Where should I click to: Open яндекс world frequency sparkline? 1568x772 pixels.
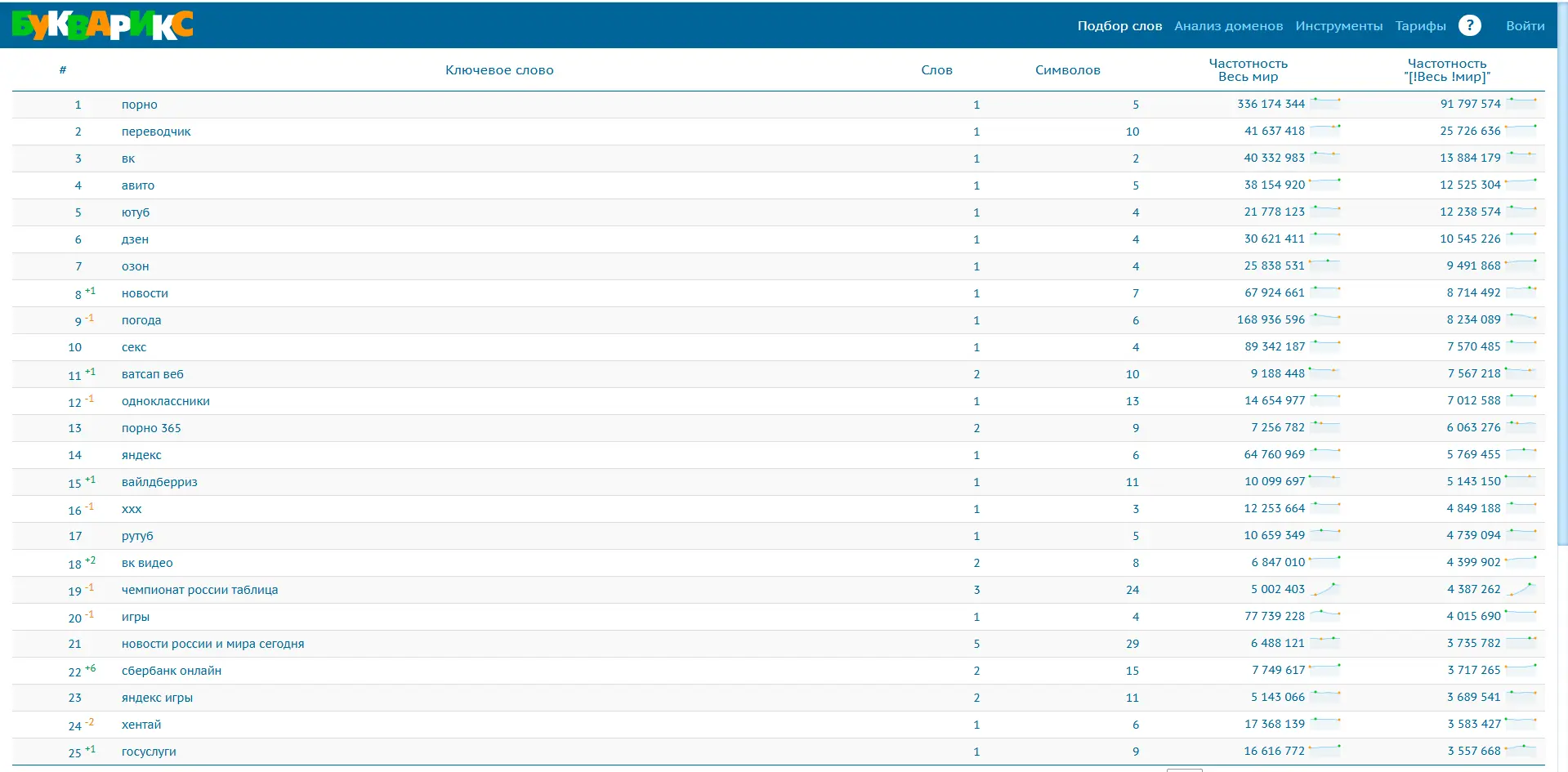pyautogui.click(x=1325, y=454)
